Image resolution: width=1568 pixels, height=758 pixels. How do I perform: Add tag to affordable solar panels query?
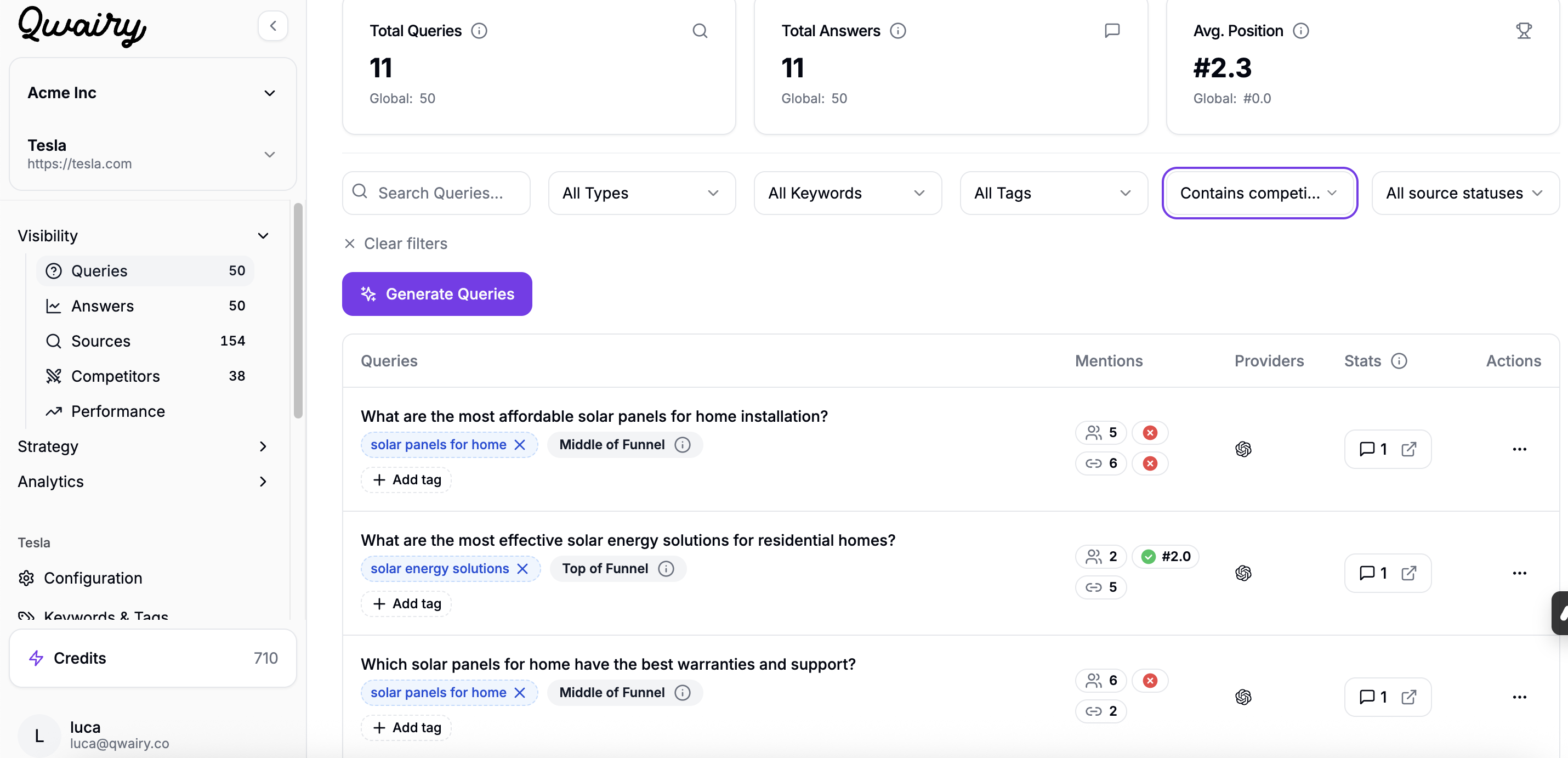click(406, 480)
